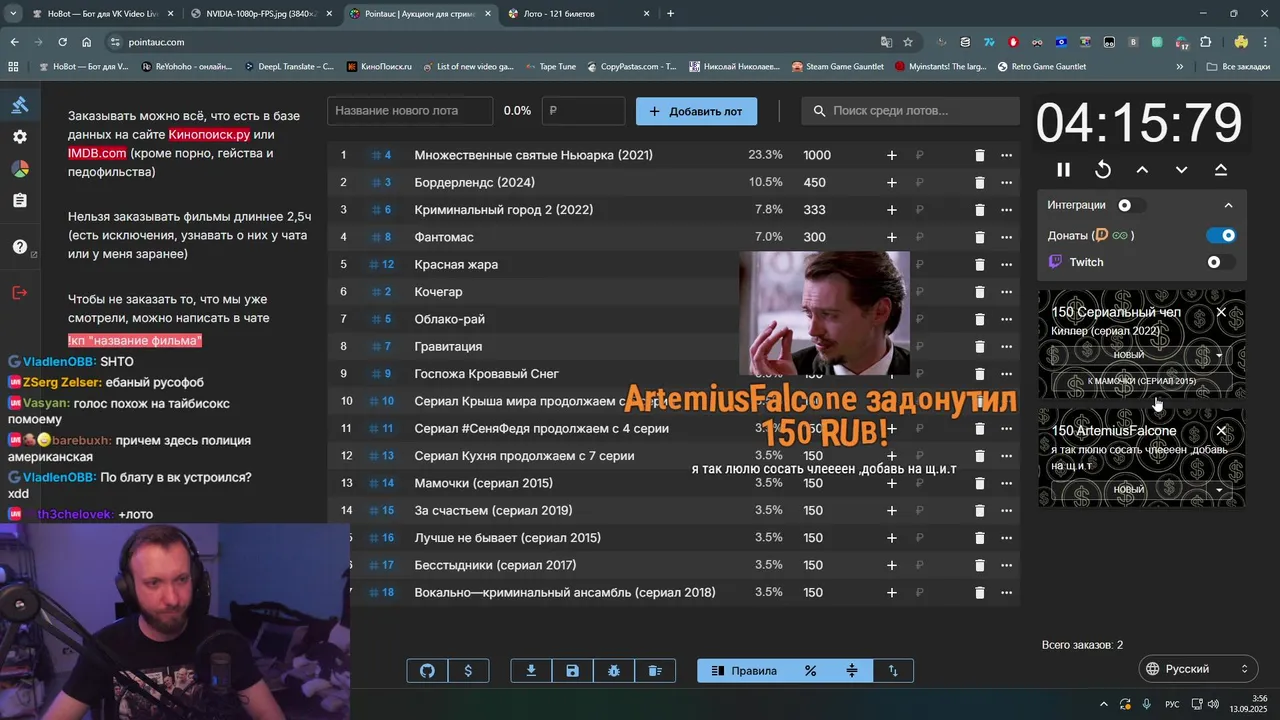Pause the auction timer
This screenshot has height=720, width=1280.
coord(1063,170)
